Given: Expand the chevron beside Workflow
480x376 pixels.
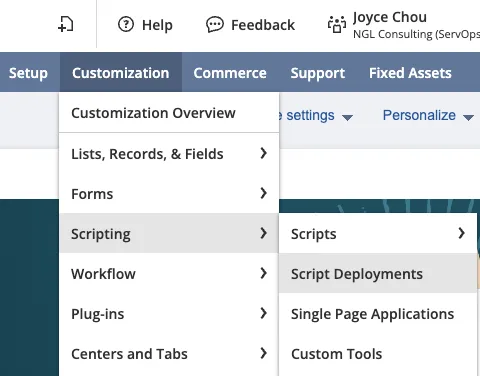Looking at the screenshot, I should [x=264, y=273].
